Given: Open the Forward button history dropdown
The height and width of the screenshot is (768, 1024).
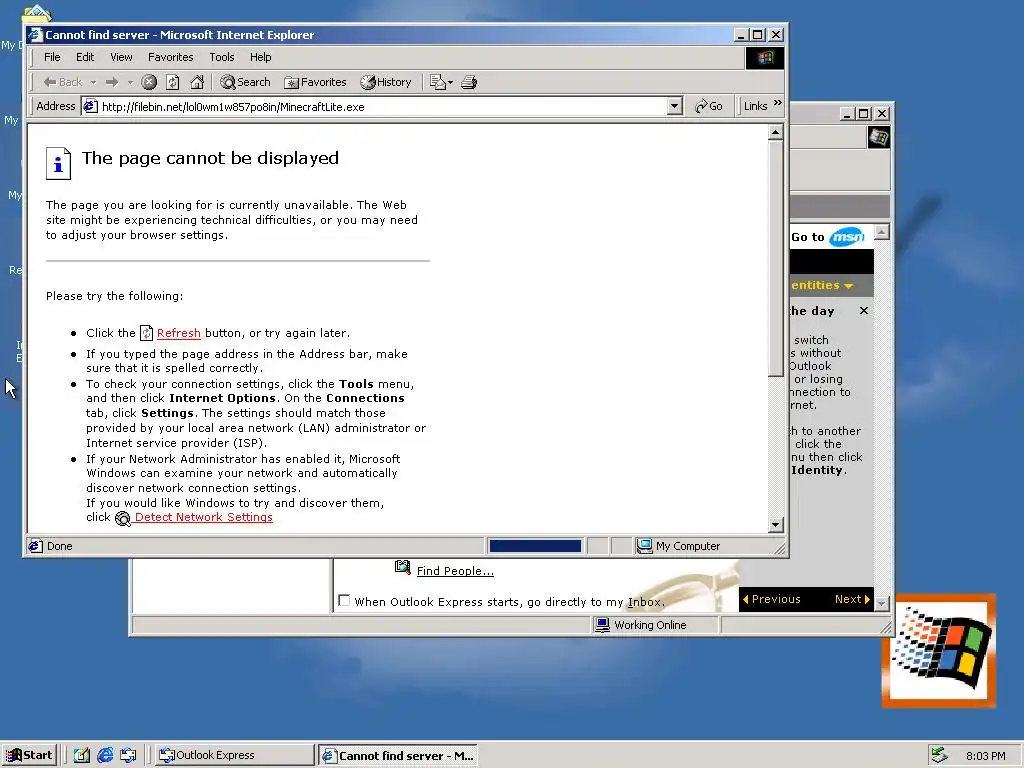Looking at the screenshot, I should click(x=130, y=82).
